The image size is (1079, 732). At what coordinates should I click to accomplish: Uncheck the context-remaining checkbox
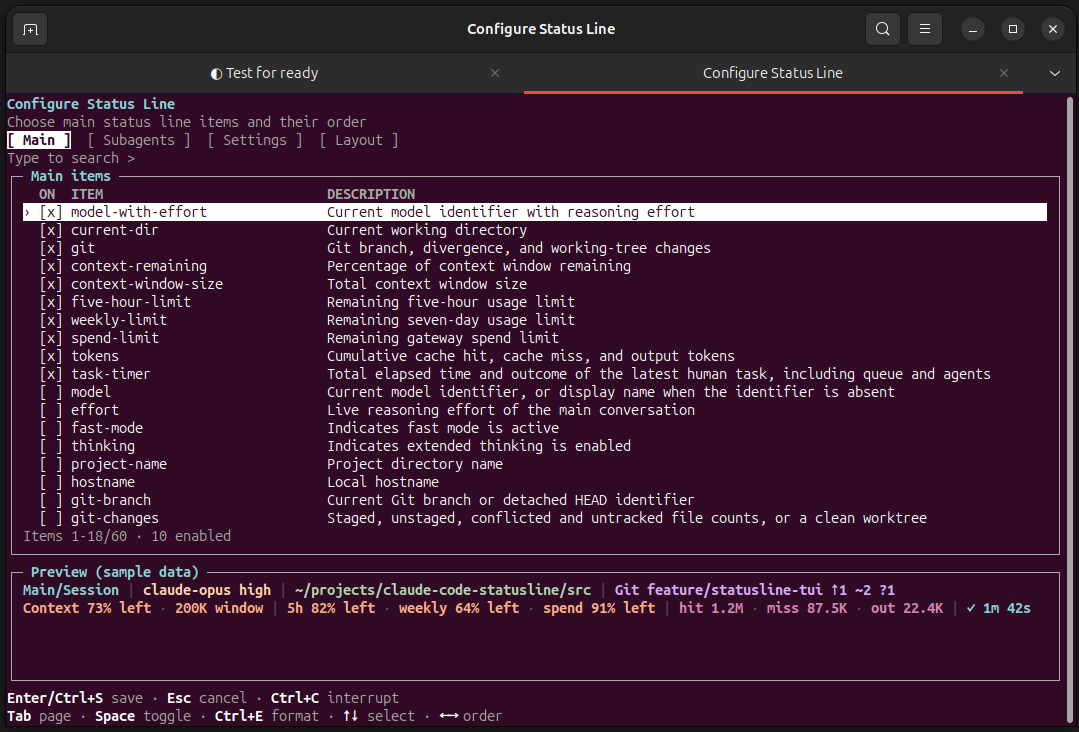pyautogui.click(x=51, y=266)
